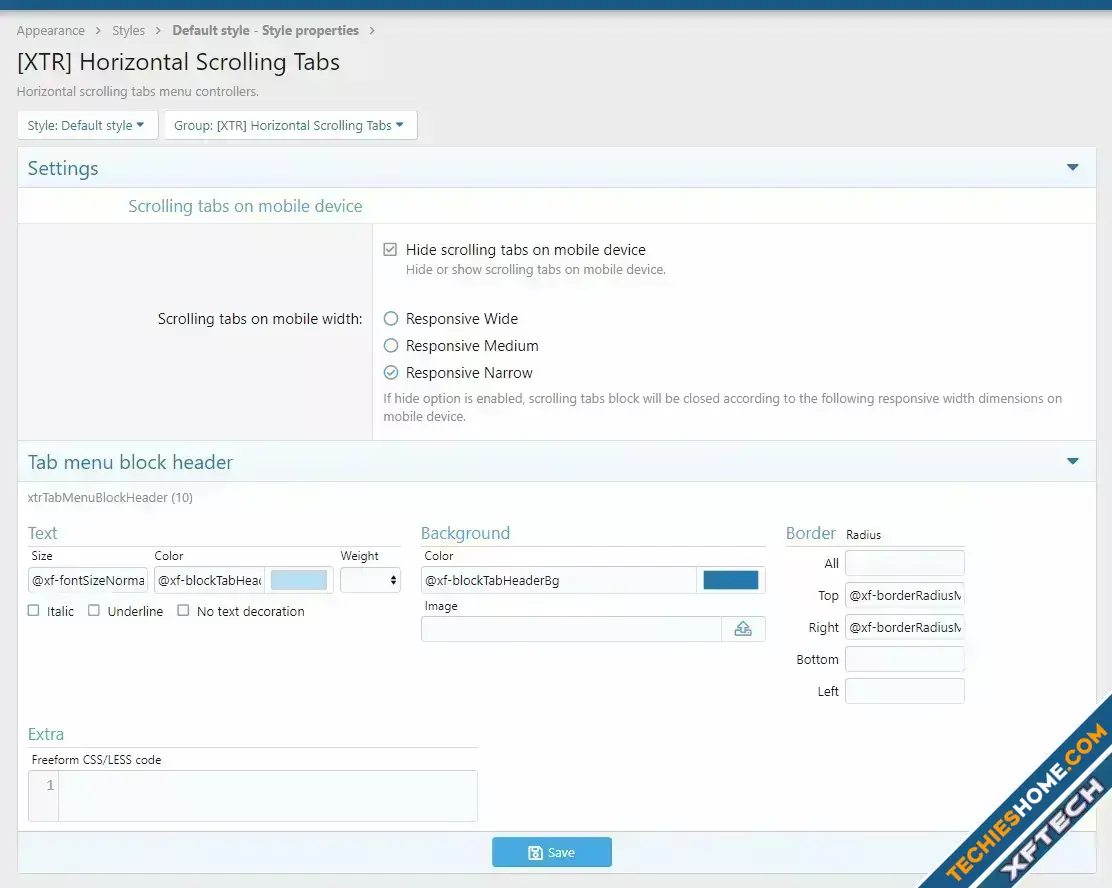Click the image upload icon in Background
Screen dimensions: 1112x888
tap(743, 629)
